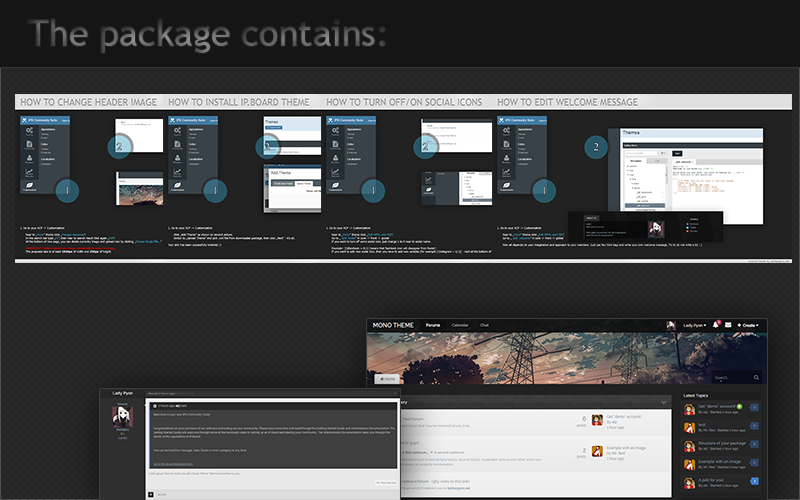Click reply count badge beside 'Structure of your package'
The height and width of the screenshot is (500, 800).
click(x=755, y=444)
